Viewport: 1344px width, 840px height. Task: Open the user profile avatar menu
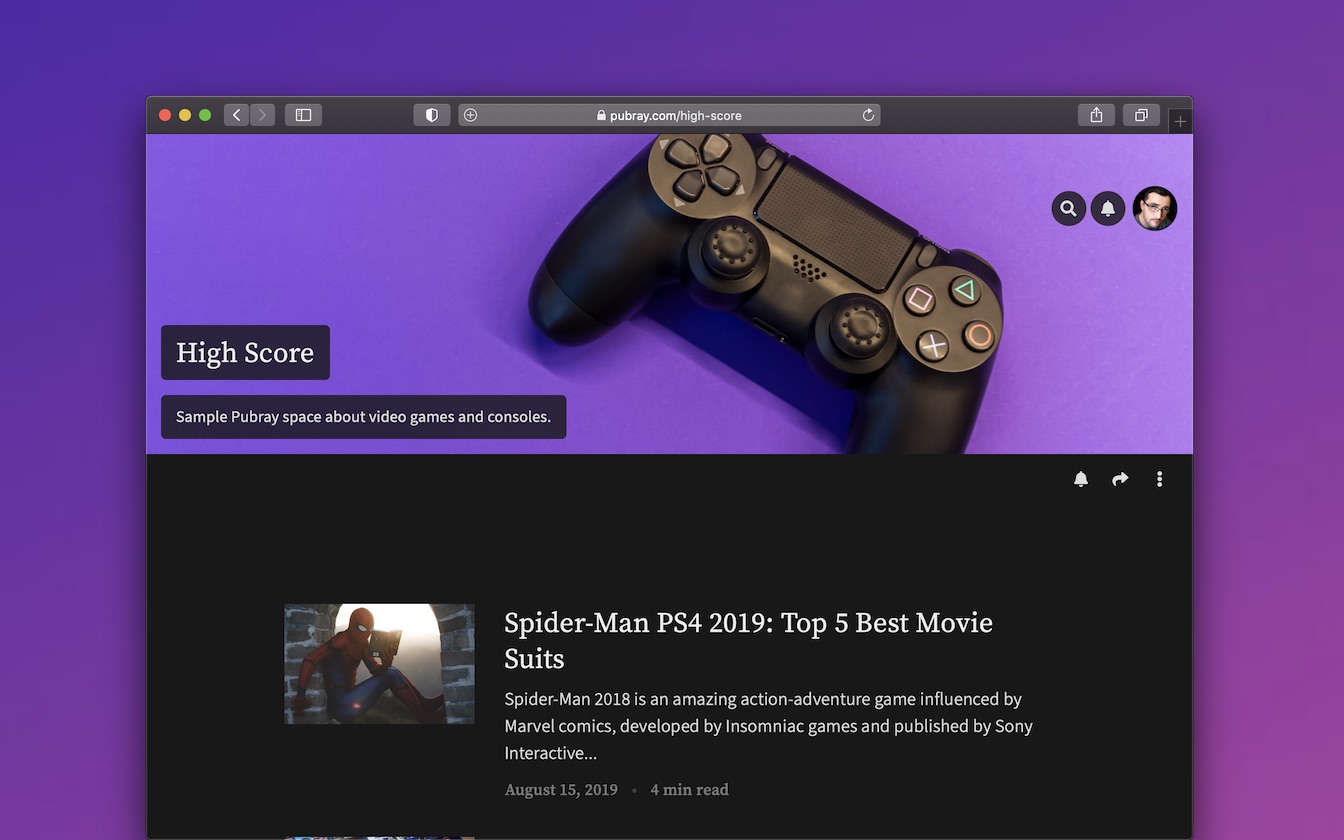click(1155, 208)
